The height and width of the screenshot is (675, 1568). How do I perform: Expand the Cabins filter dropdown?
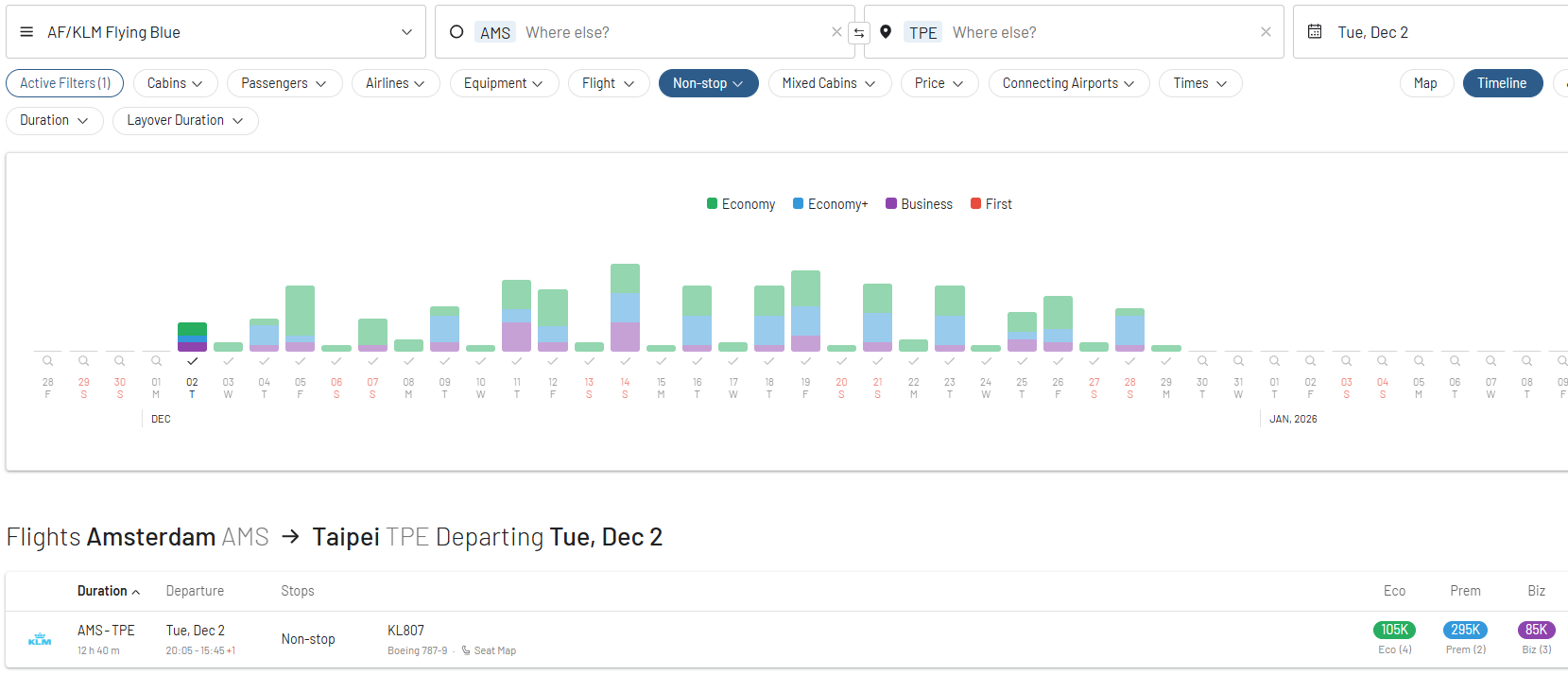[x=175, y=83]
